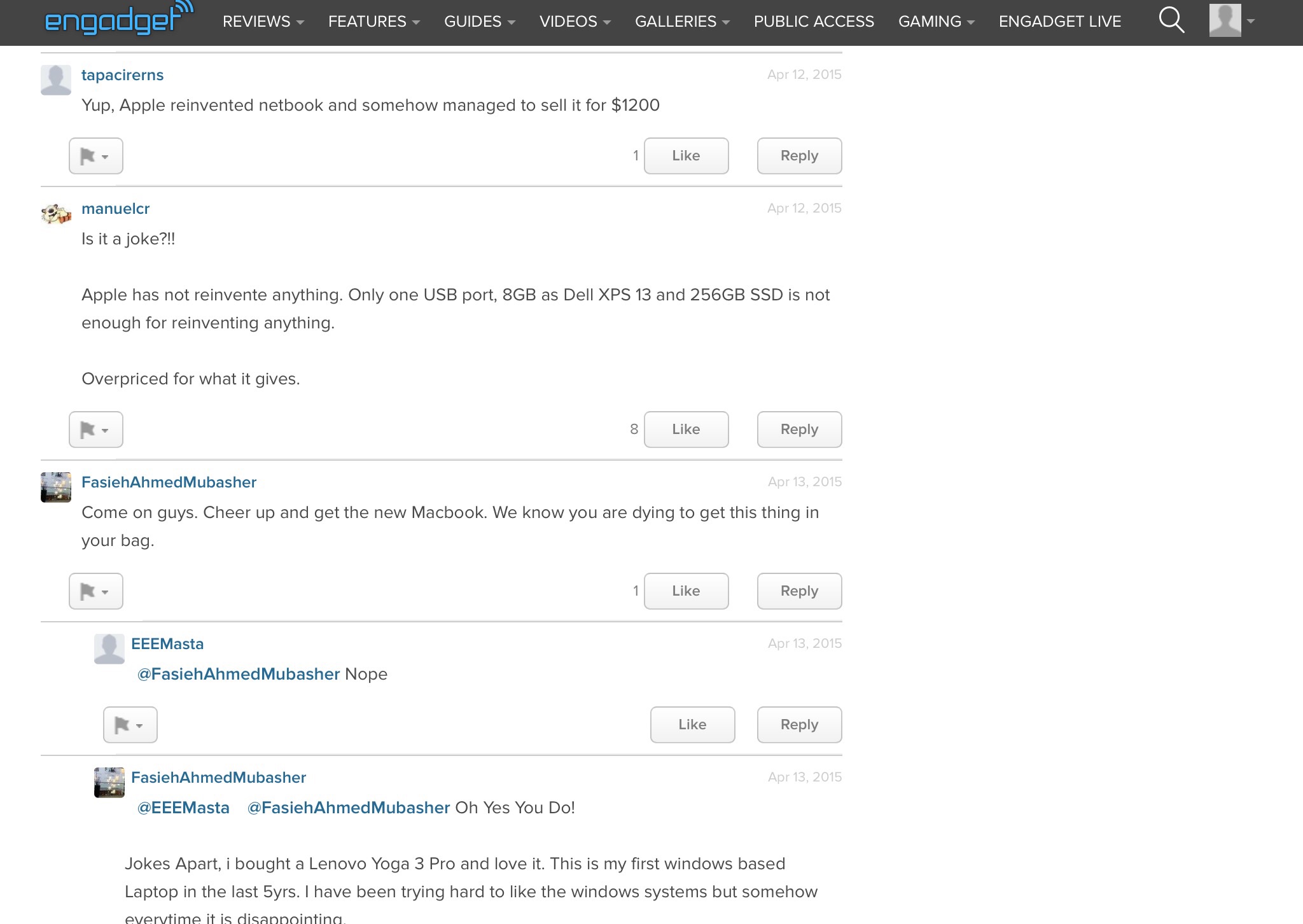The height and width of the screenshot is (924, 1303).
Task: Click the @EEEMasta mention
Action: tap(183, 808)
